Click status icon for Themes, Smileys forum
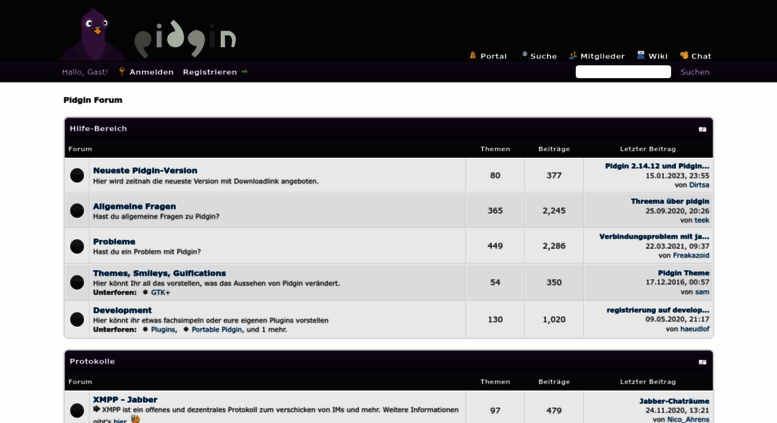777x423 pixels. pyautogui.click(x=77, y=282)
